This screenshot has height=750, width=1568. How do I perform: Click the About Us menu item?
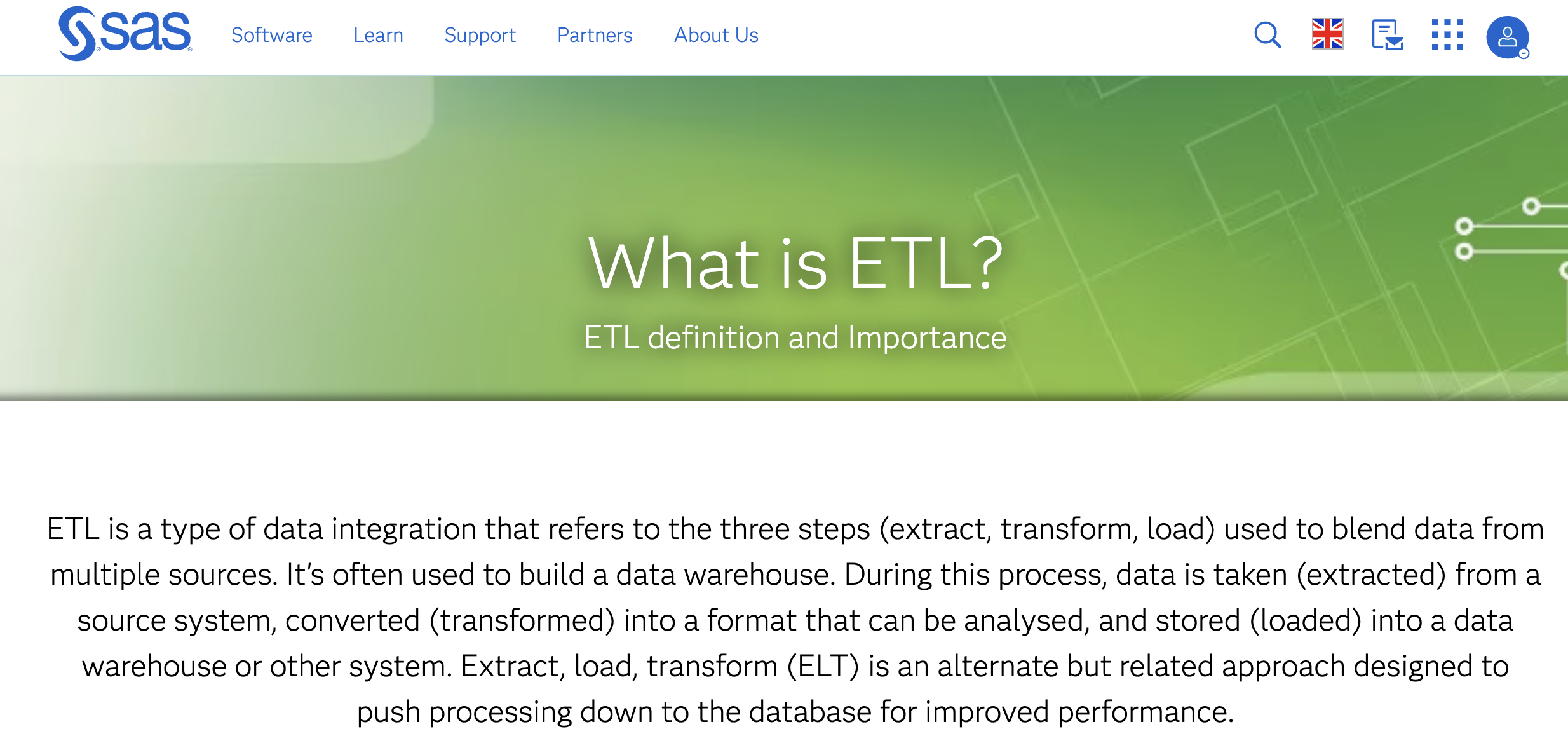tap(716, 36)
